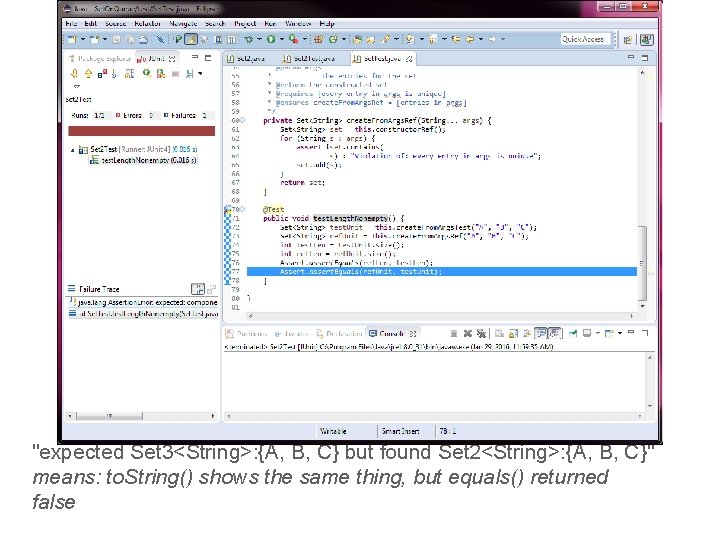Click the red JUnit progress bar

[141, 131]
